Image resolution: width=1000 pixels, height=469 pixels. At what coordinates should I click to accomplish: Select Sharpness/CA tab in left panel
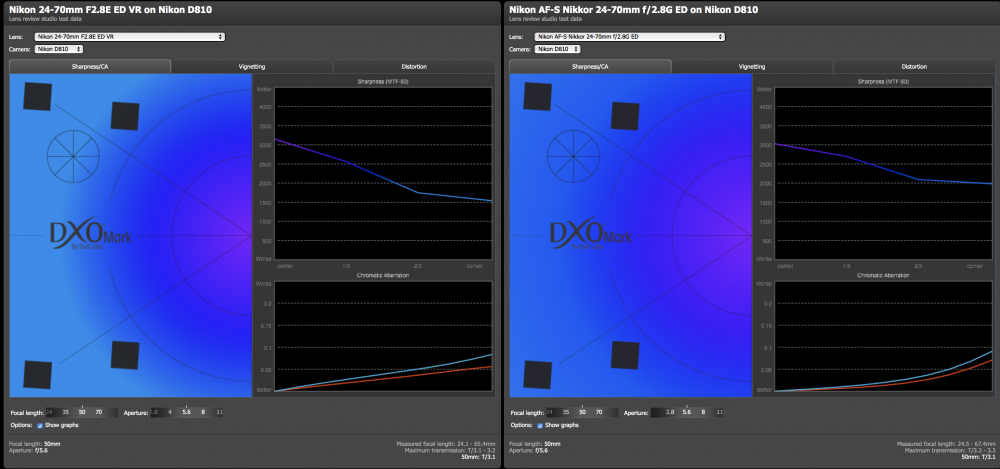coord(90,66)
